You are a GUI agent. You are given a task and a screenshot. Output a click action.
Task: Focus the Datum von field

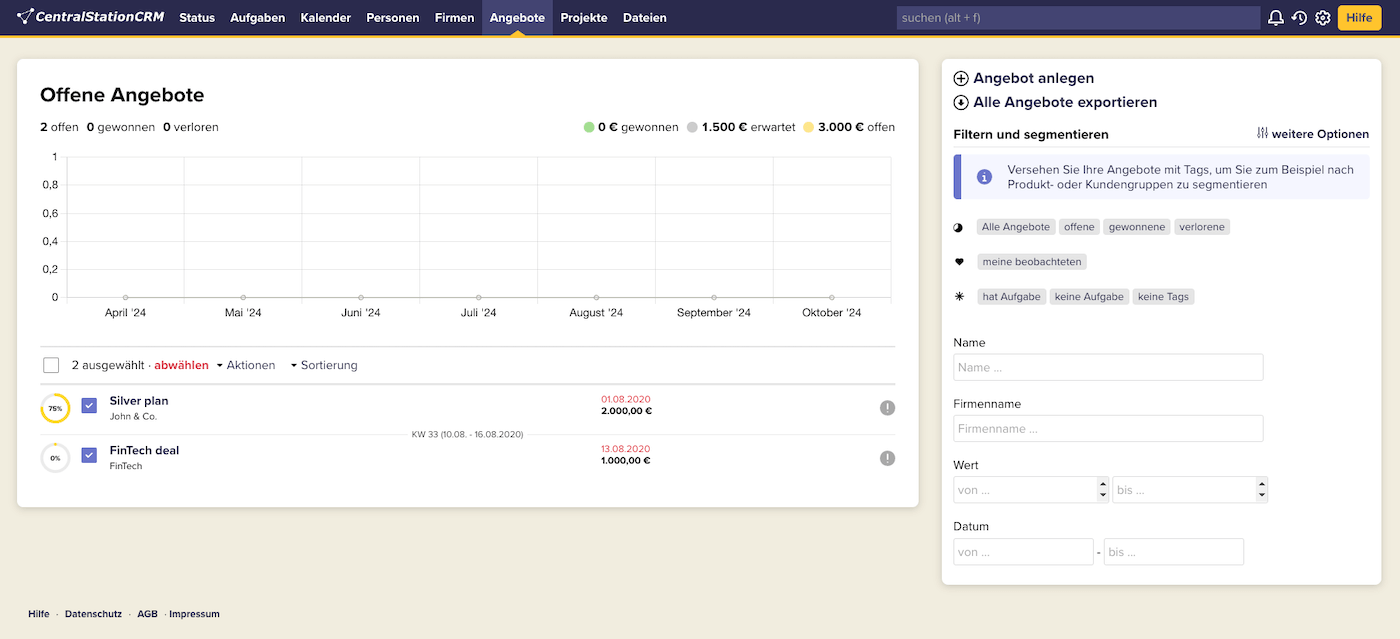pos(1023,552)
